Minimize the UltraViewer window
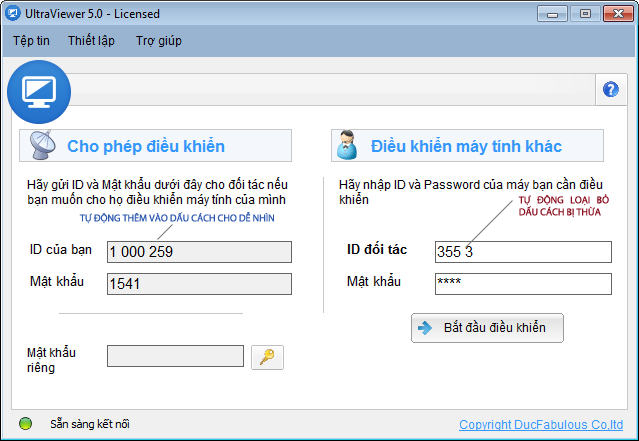The width and height of the screenshot is (639, 441). [x=552, y=13]
